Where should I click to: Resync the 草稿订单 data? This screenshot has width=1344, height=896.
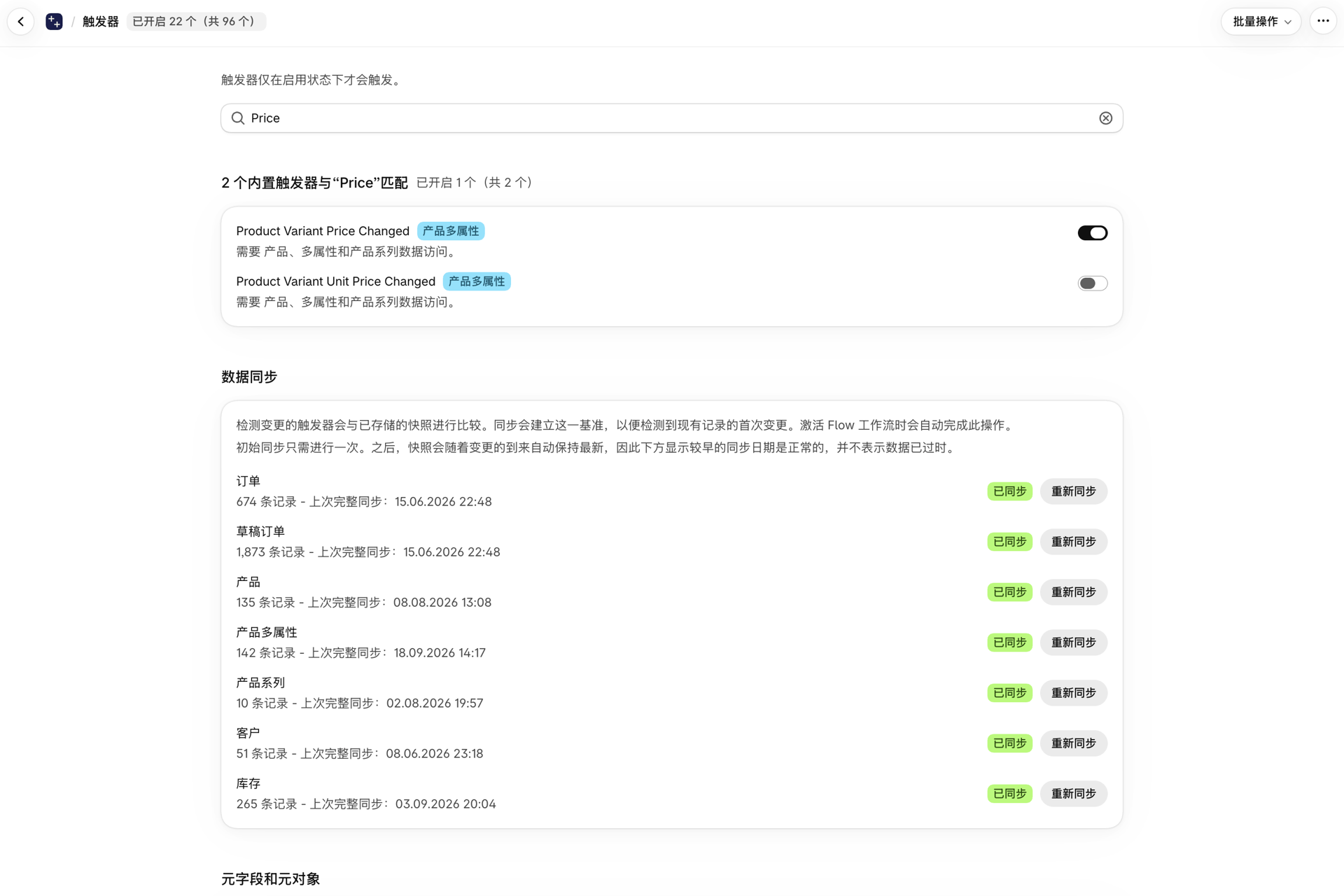tap(1073, 542)
